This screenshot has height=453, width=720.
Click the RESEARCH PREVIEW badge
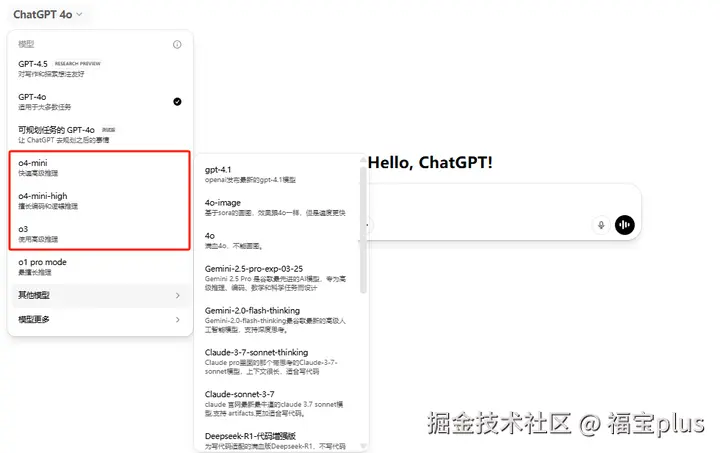78,64
